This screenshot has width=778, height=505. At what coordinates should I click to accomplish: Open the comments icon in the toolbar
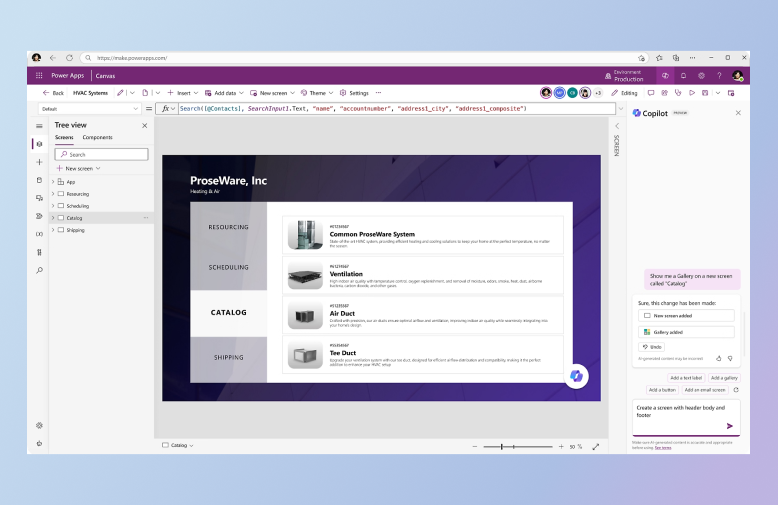pyautogui.click(x=651, y=93)
